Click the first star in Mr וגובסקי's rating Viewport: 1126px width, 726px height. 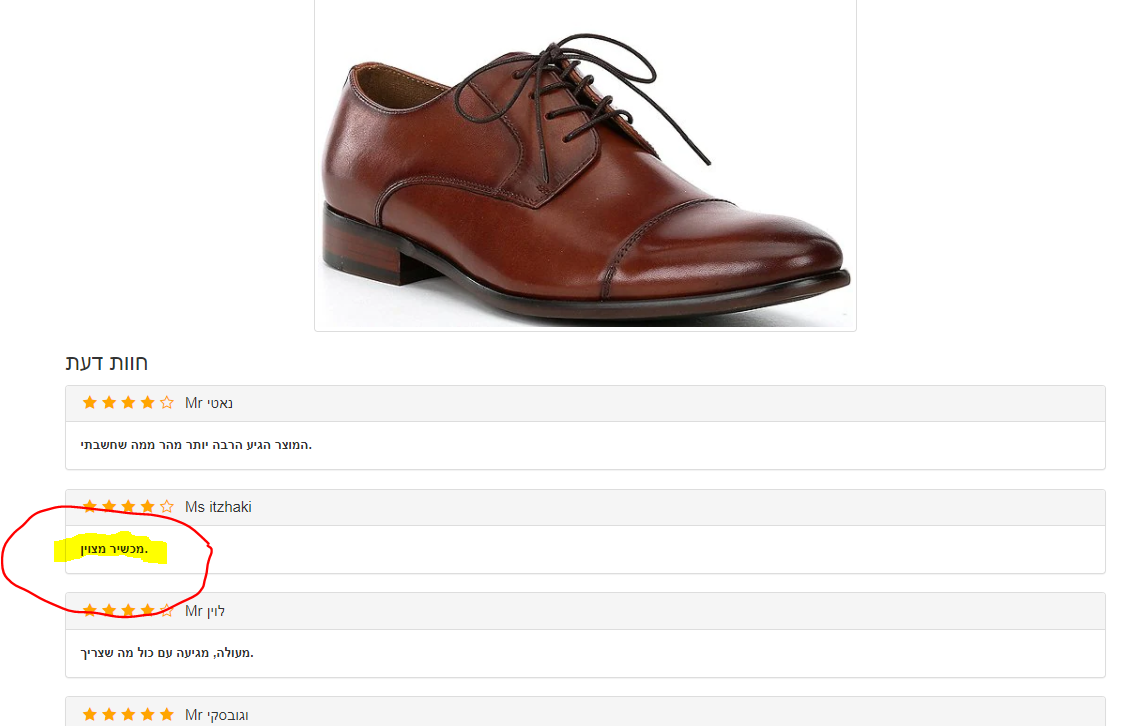point(90,714)
